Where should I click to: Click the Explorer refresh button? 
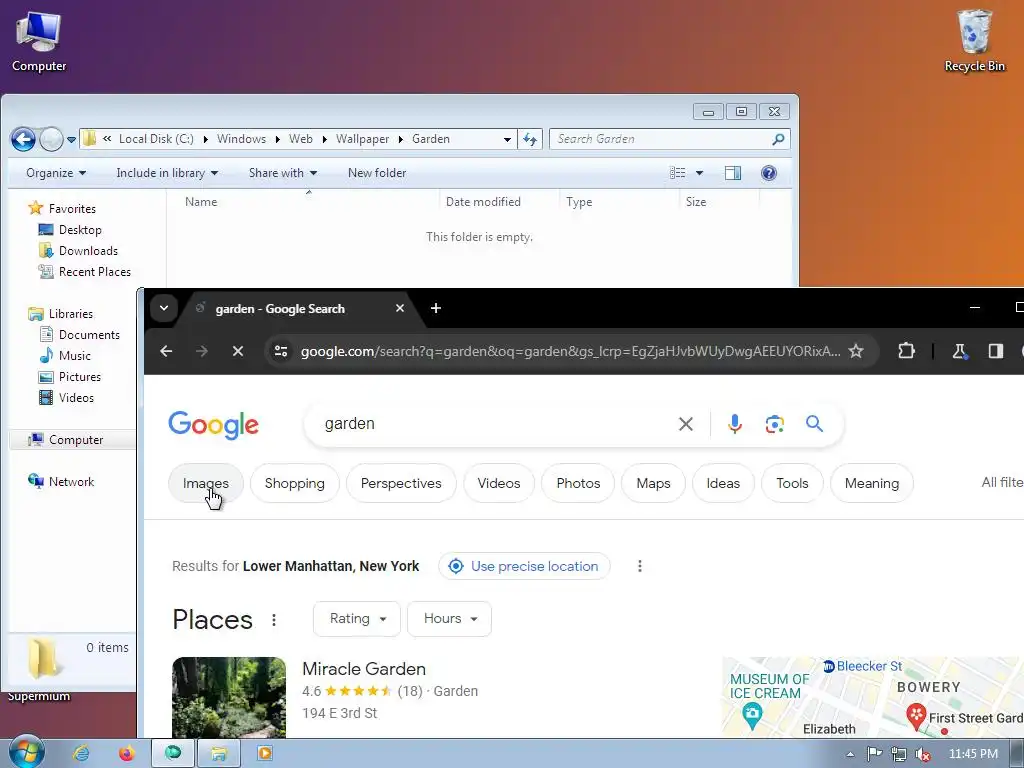tap(530, 139)
